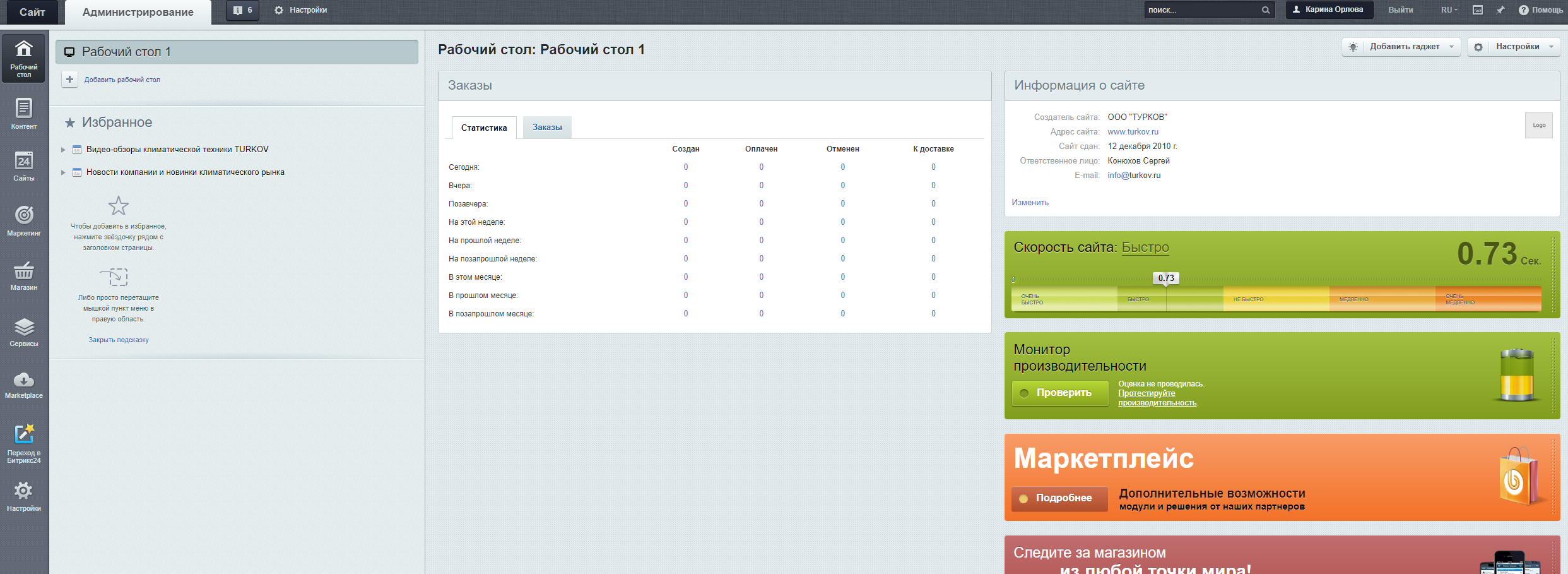Open the Добавить гаджет dropdown
This screenshot has height=574, width=1568.
[x=1401, y=47]
